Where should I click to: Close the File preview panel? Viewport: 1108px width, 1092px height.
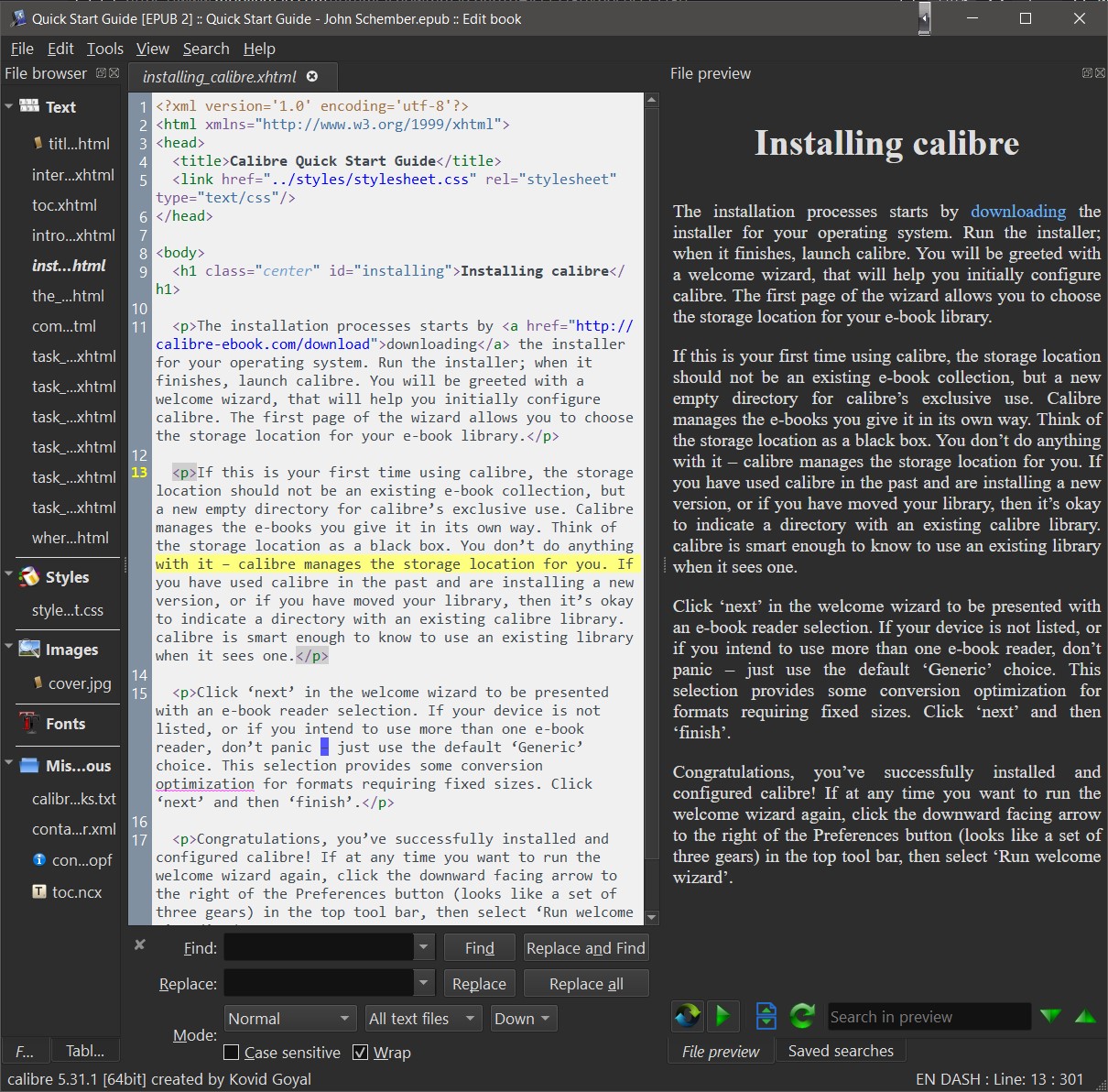(x=1100, y=73)
